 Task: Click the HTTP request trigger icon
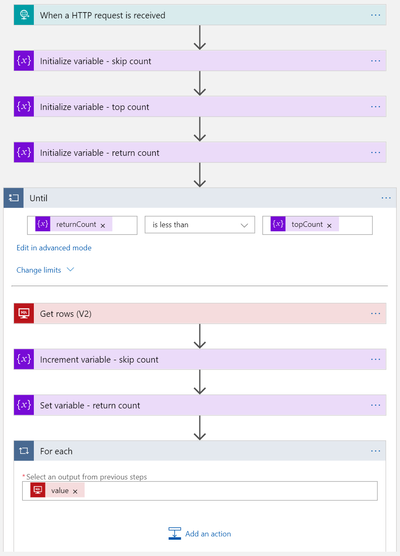click(x=24, y=15)
